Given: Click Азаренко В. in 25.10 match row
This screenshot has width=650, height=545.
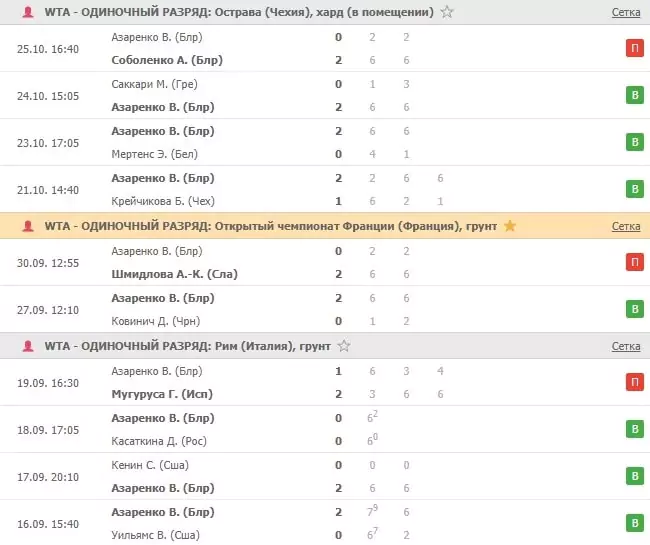Looking at the screenshot, I should (x=157, y=37).
